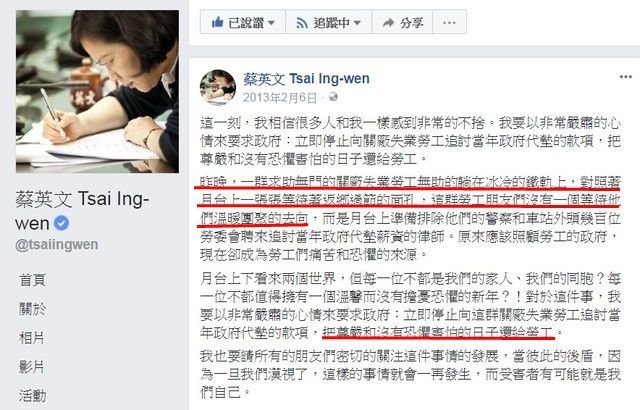Image resolution: width=640 pixels, height=410 pixels.
Task: Click the 分享 share button
Action: [x=402, y=22]
